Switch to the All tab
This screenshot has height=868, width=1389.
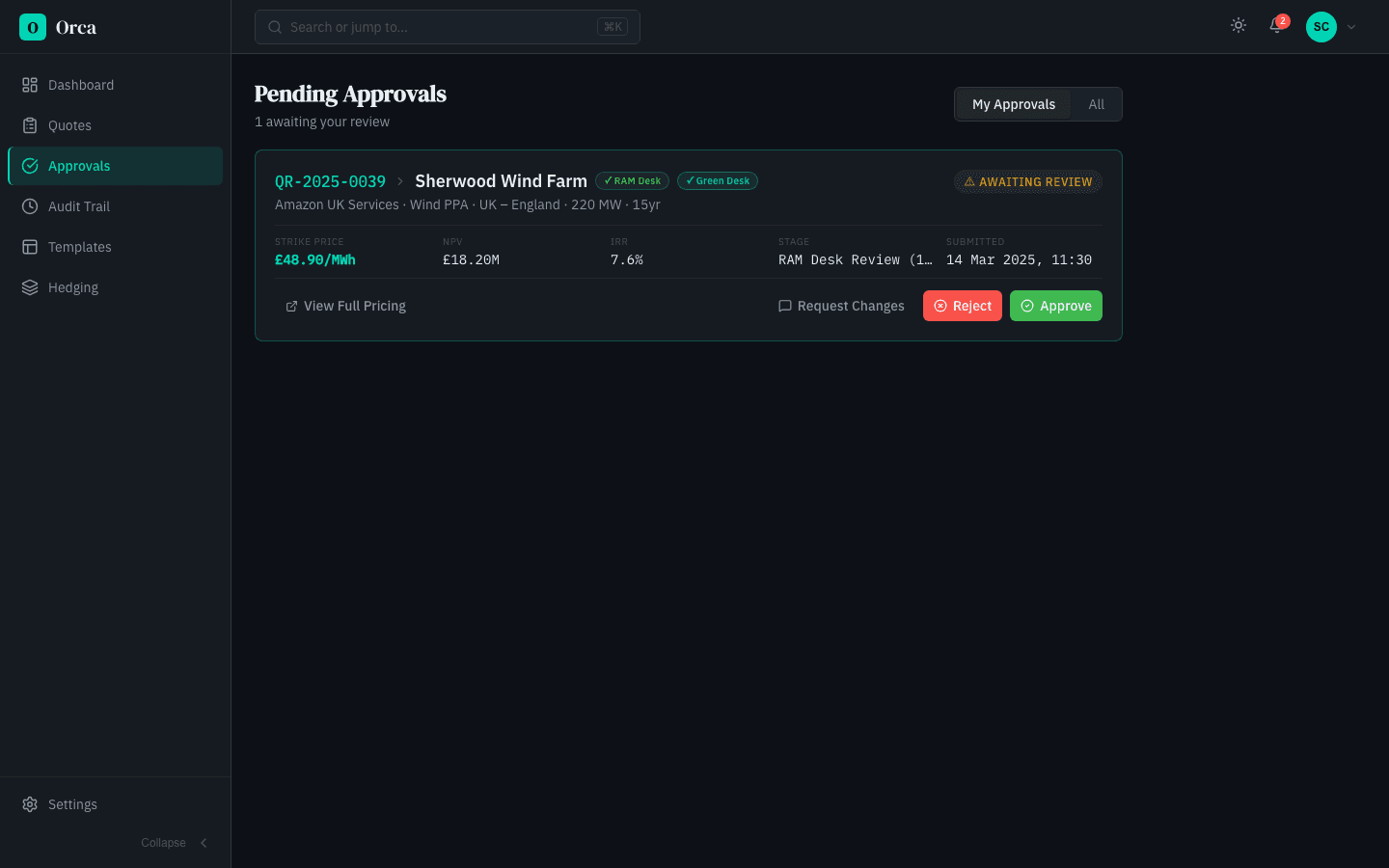tap(1096, 104)
